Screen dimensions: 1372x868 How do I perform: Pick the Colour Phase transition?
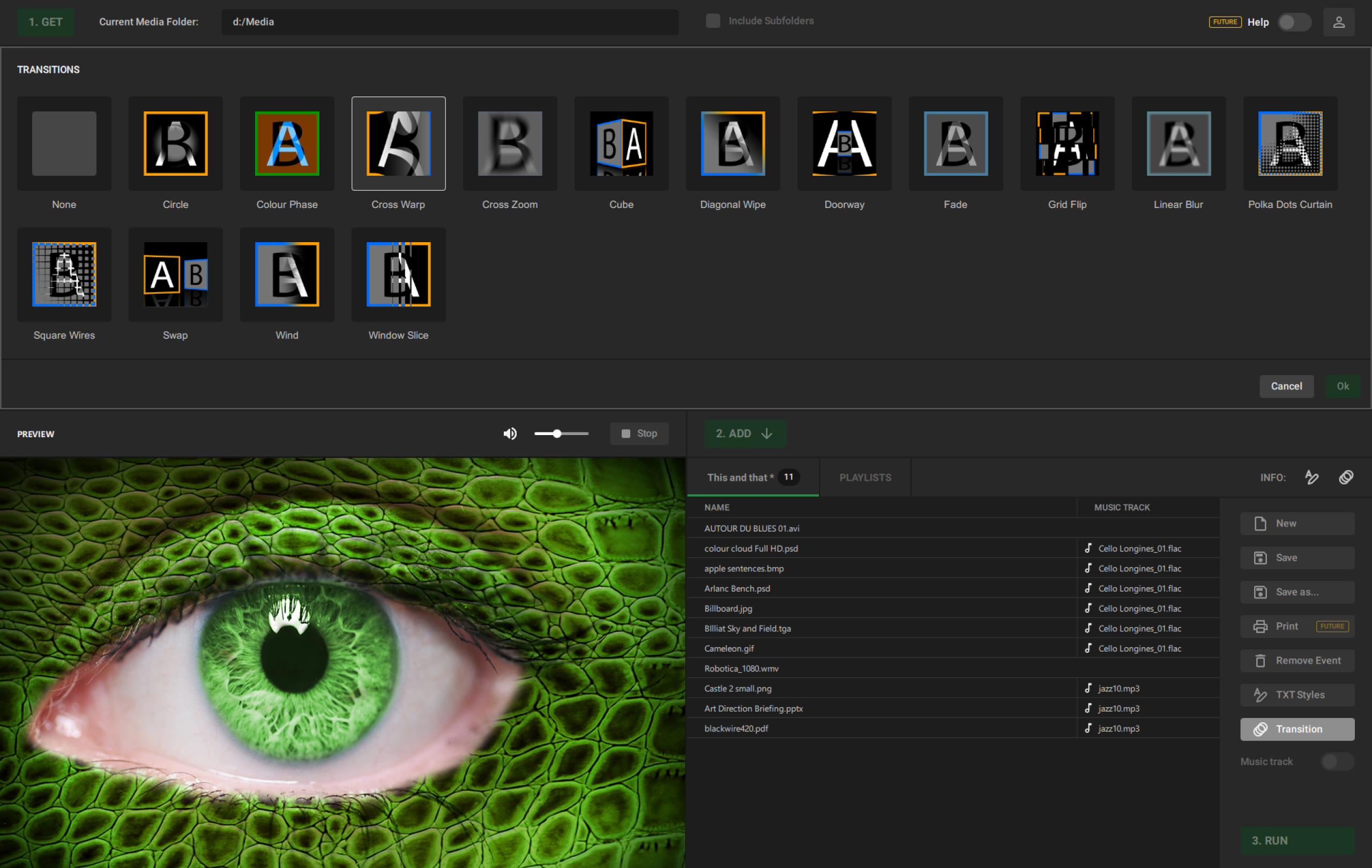(x=287, y=144)
